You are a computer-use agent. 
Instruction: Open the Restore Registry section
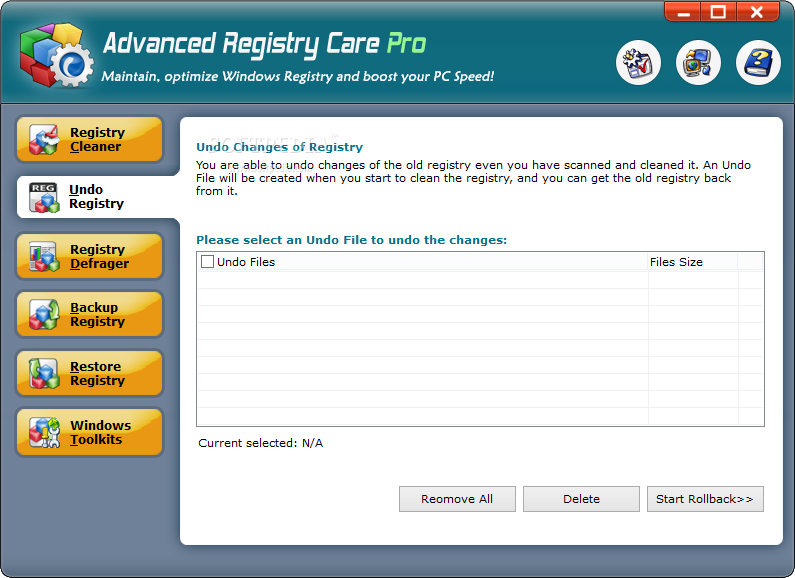click(x=90, y=373)
